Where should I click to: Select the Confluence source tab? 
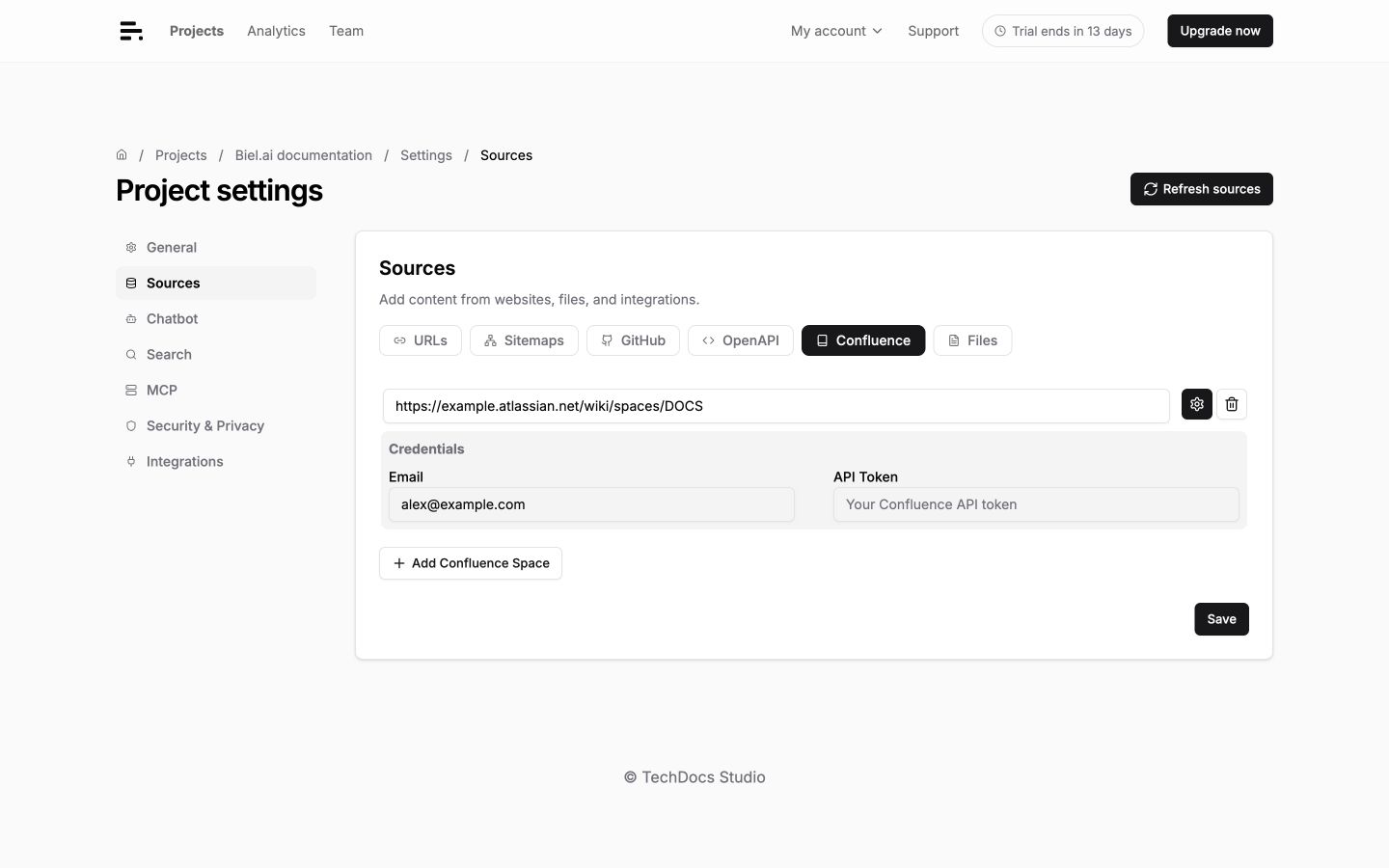tap(863, 340)
